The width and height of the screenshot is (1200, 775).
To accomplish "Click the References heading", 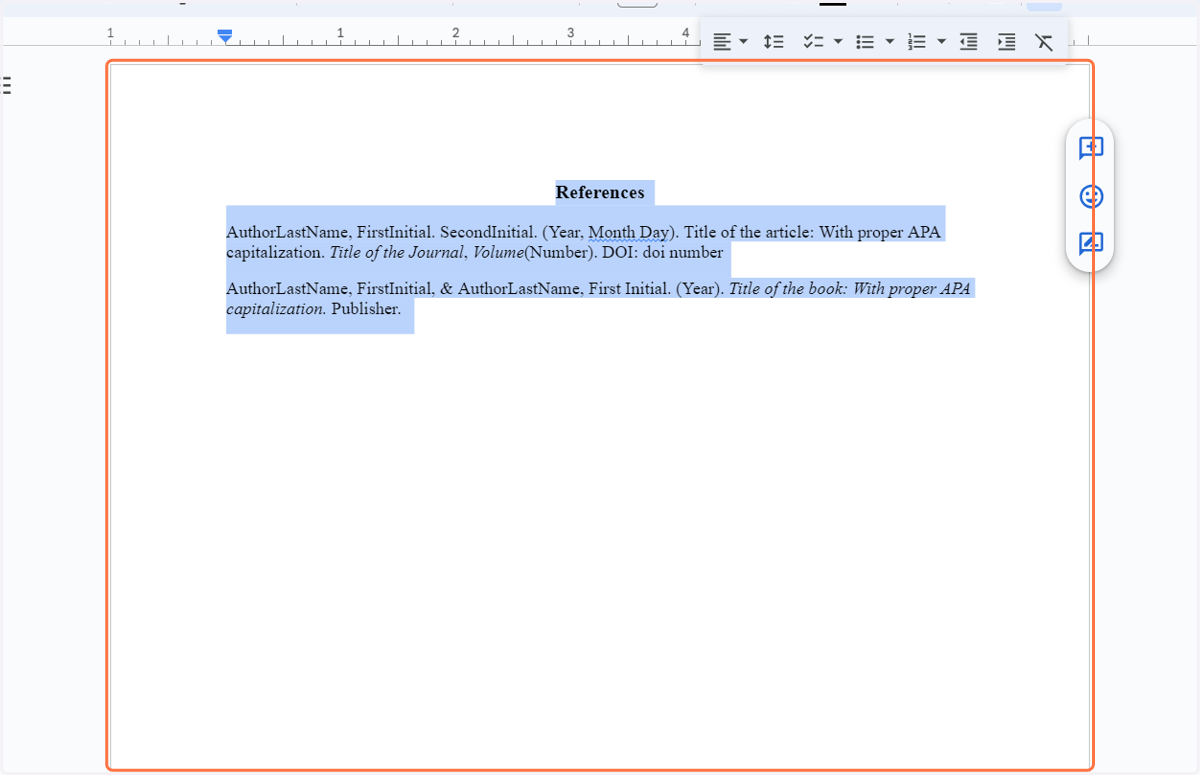I will point(600,192).
